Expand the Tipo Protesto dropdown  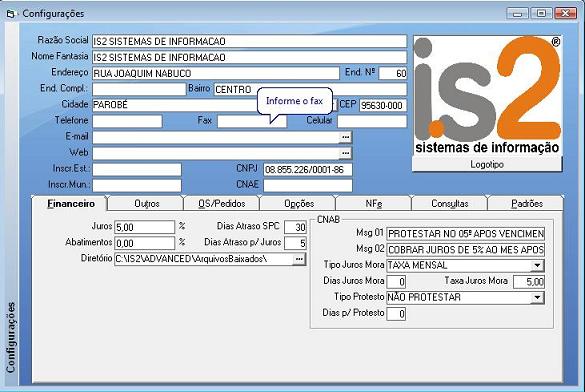click(537, 297)
